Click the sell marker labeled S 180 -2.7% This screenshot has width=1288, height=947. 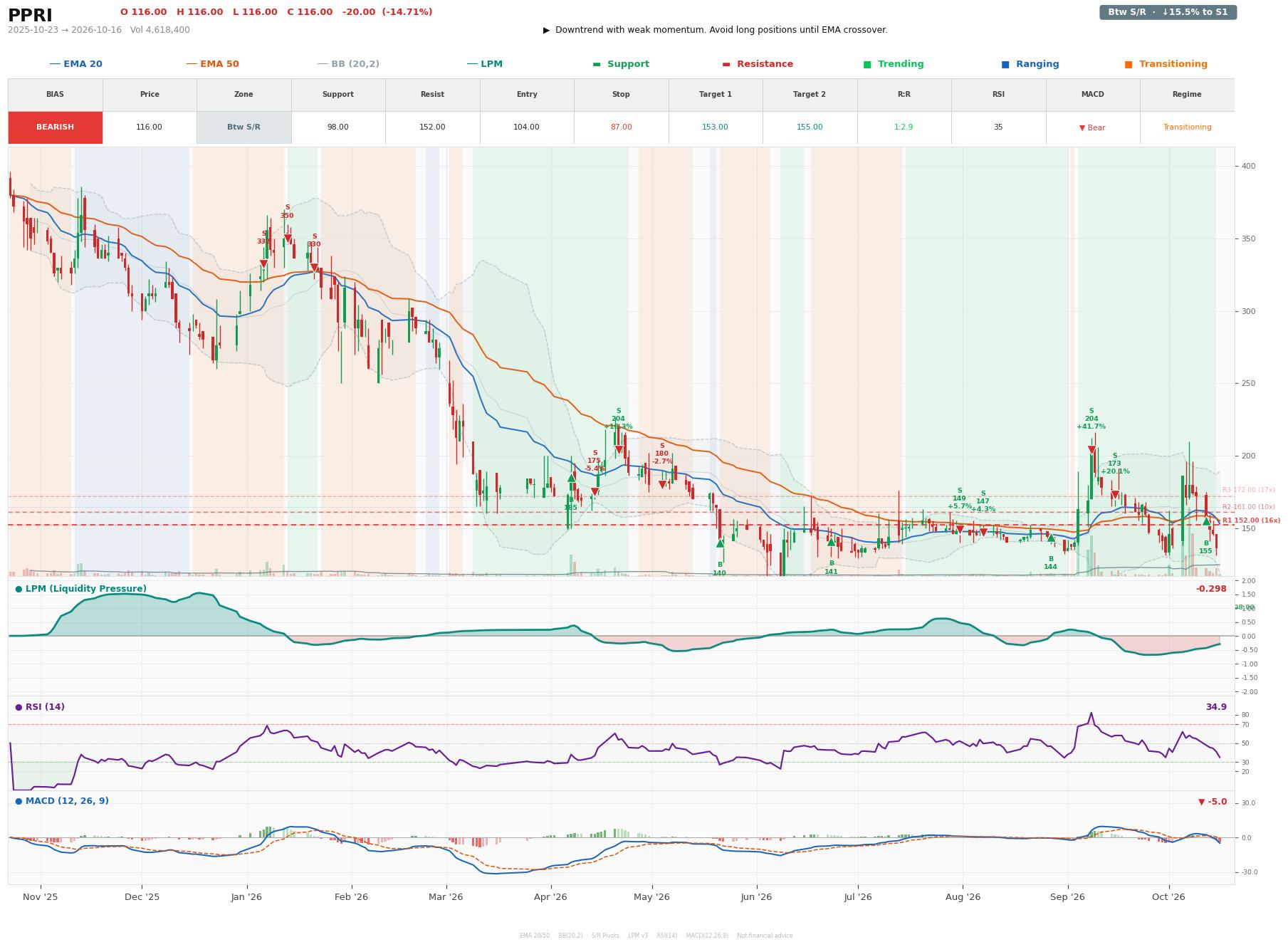pyautogui.click(x=662, y=485)
